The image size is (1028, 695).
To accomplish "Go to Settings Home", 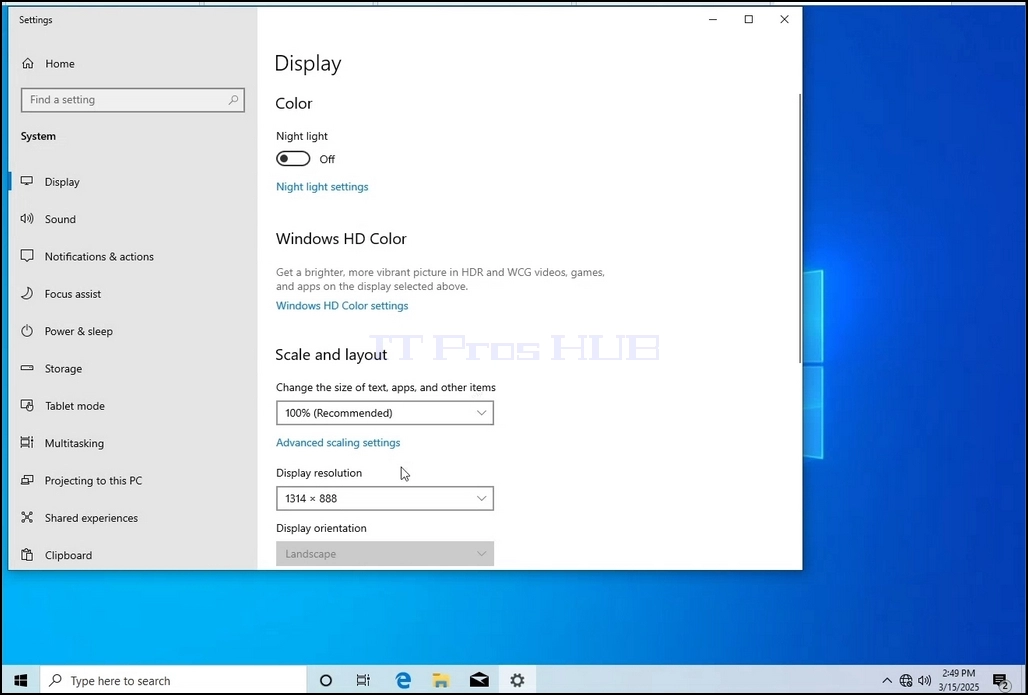I will pyautogui.click(x=133, y=64).
